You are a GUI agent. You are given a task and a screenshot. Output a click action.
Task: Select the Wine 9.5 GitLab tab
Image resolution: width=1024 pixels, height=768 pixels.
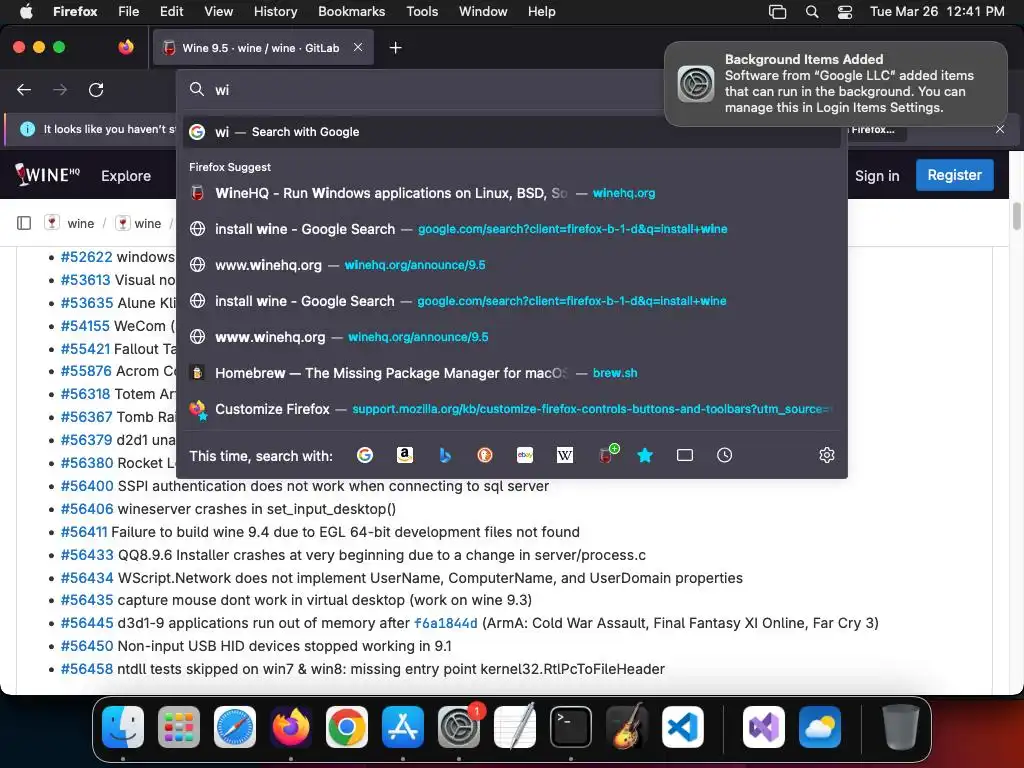(263, 48)
